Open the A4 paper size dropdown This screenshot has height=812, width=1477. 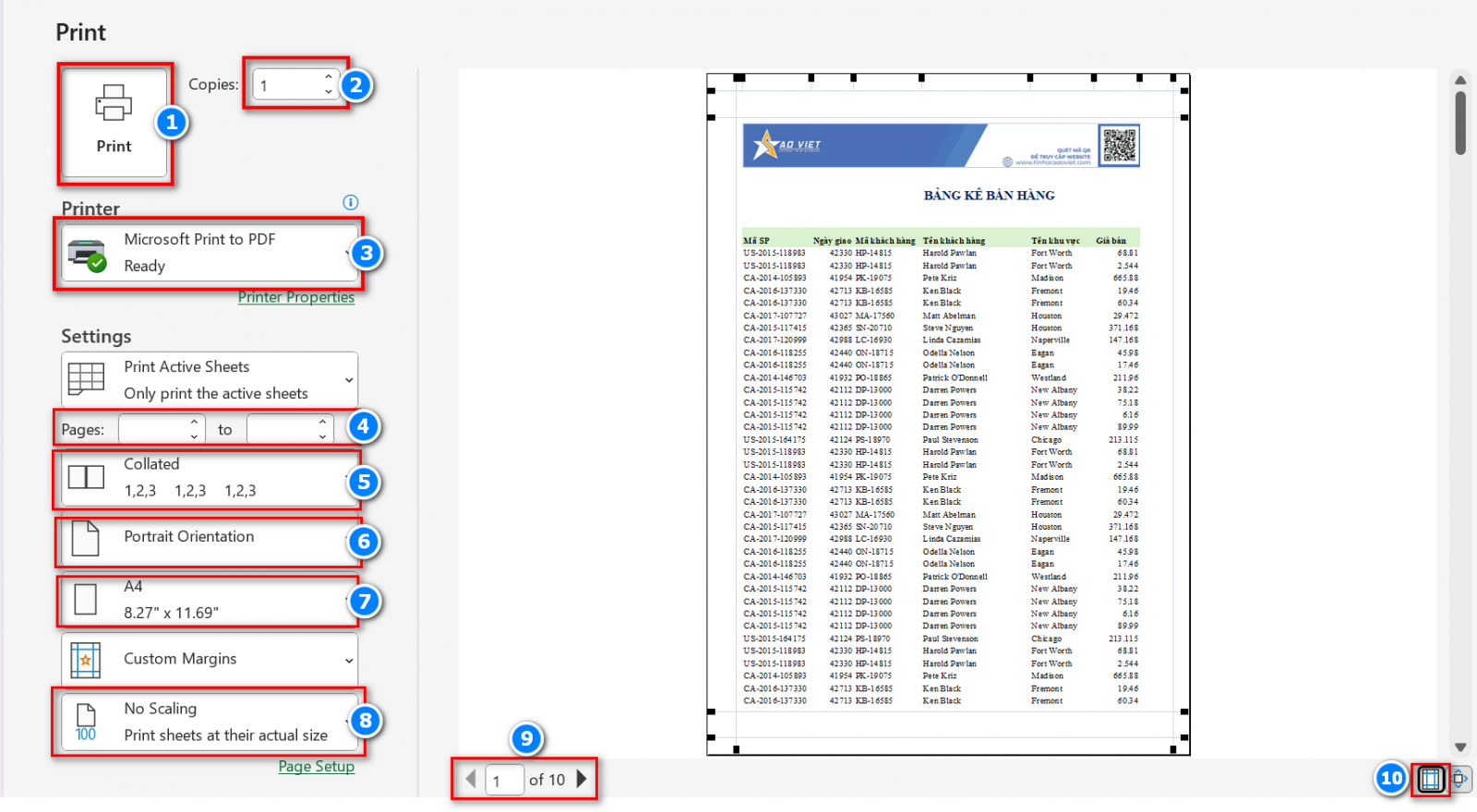pyautogui.click(x=209, y=600)
